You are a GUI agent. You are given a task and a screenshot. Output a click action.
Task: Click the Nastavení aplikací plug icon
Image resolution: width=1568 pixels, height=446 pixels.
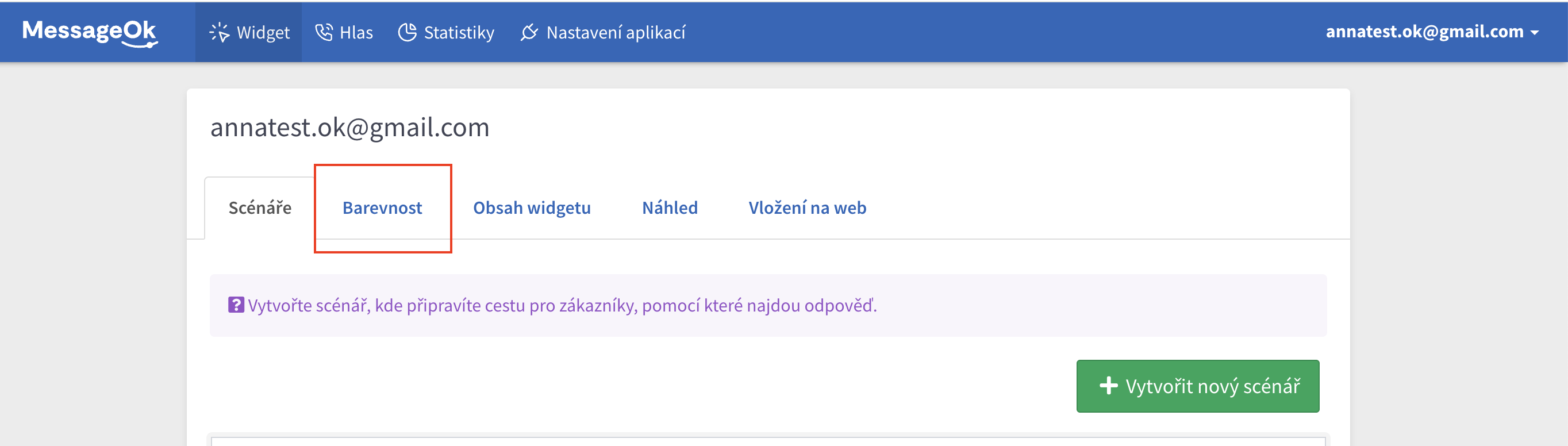529,32
